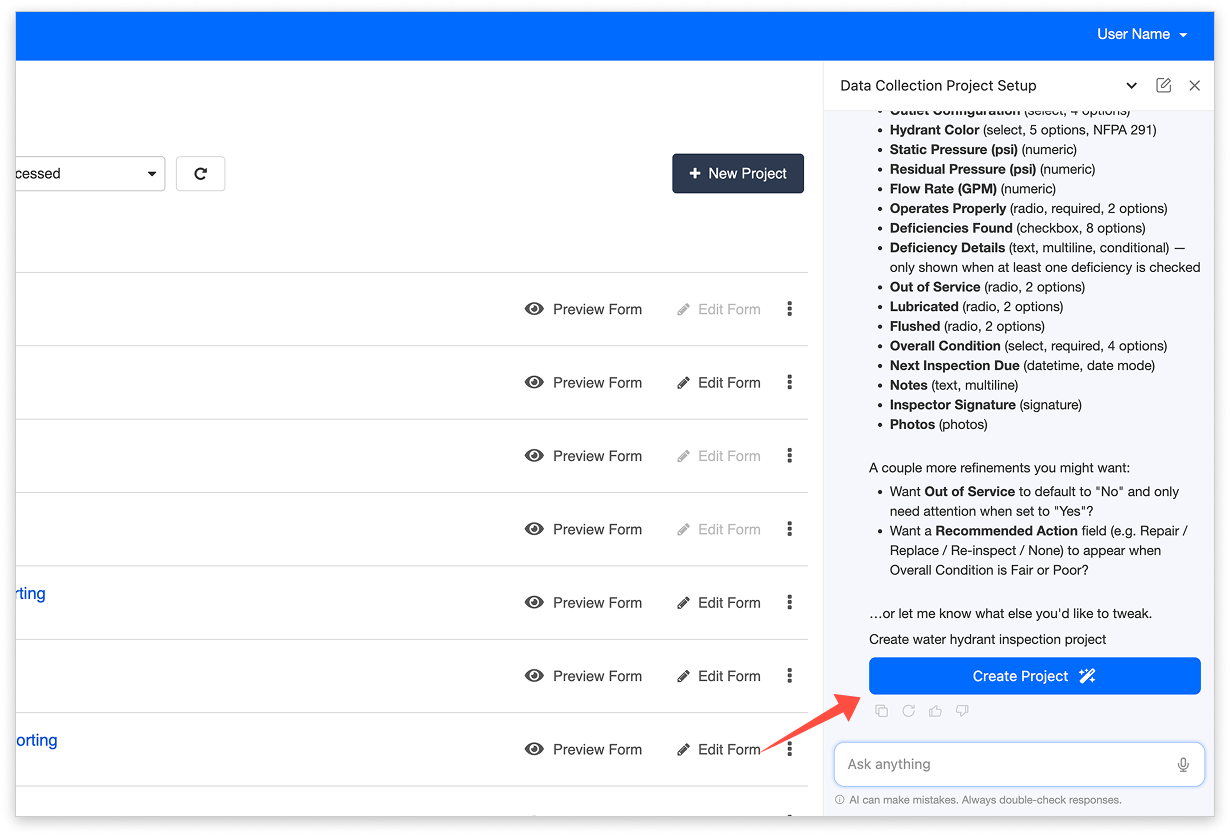The width and height of the screenshot is (1230, 836).
Task: Click the 'Hydrant Color' field entry
Action: [1023, 130]
